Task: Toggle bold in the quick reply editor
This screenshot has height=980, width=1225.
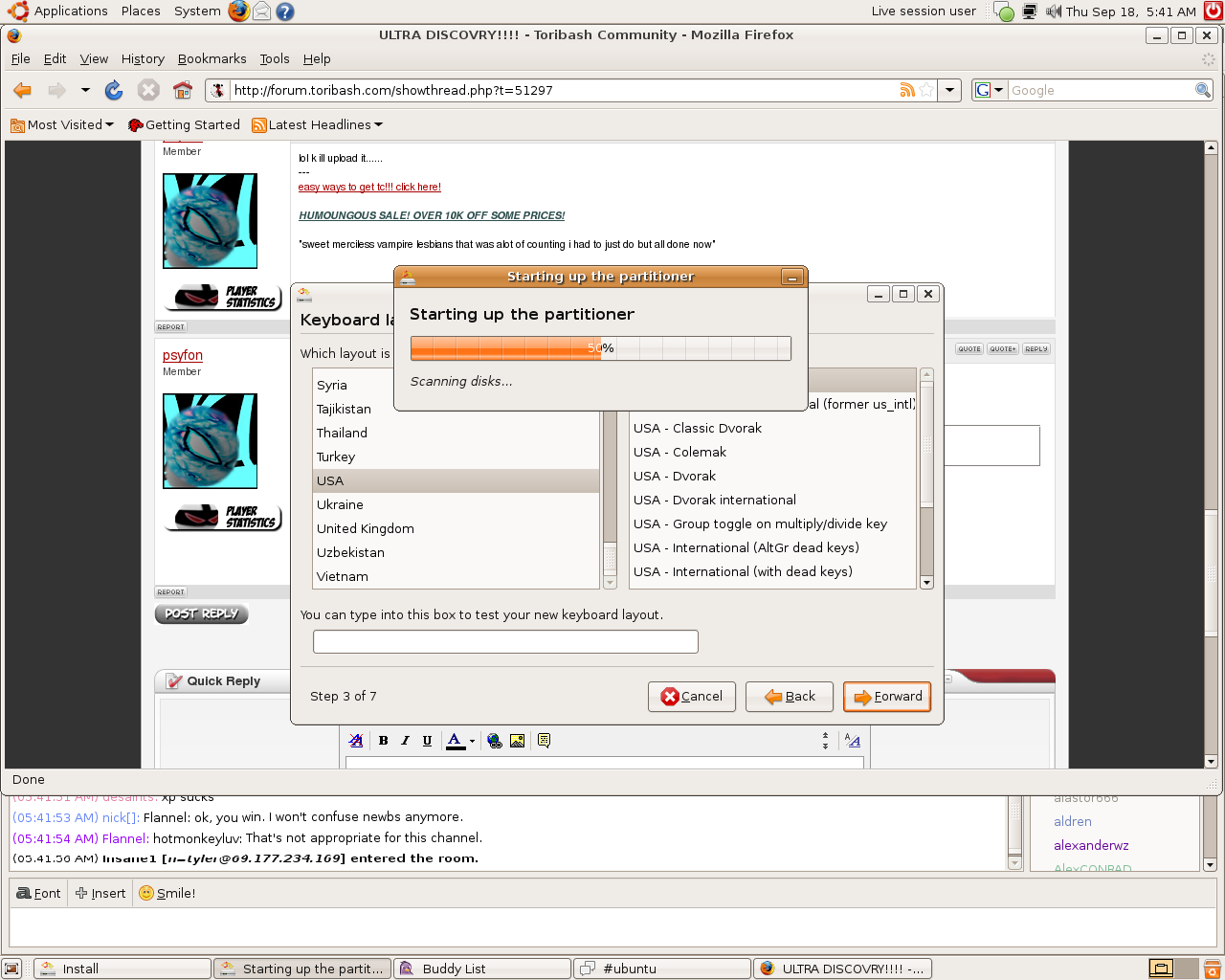Action: pyautogui.click(x=384, y=740)
